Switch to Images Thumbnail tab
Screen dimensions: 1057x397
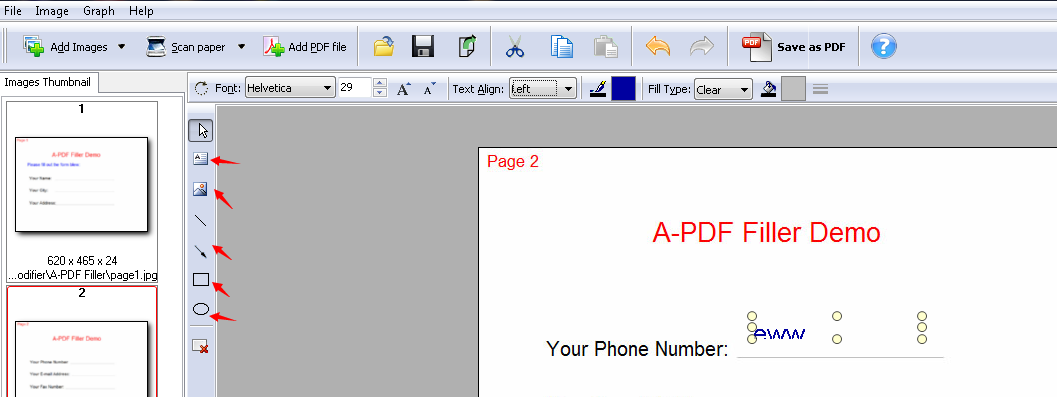coord(50,82)
